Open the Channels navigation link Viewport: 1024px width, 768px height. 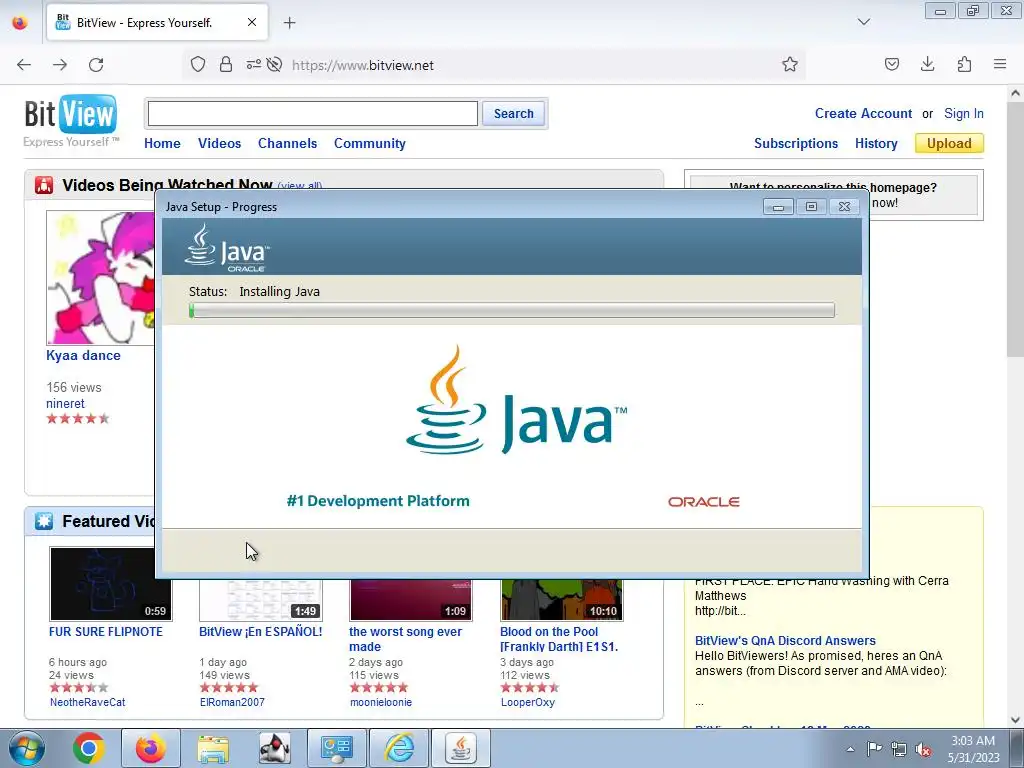click(x=287, y=144)
